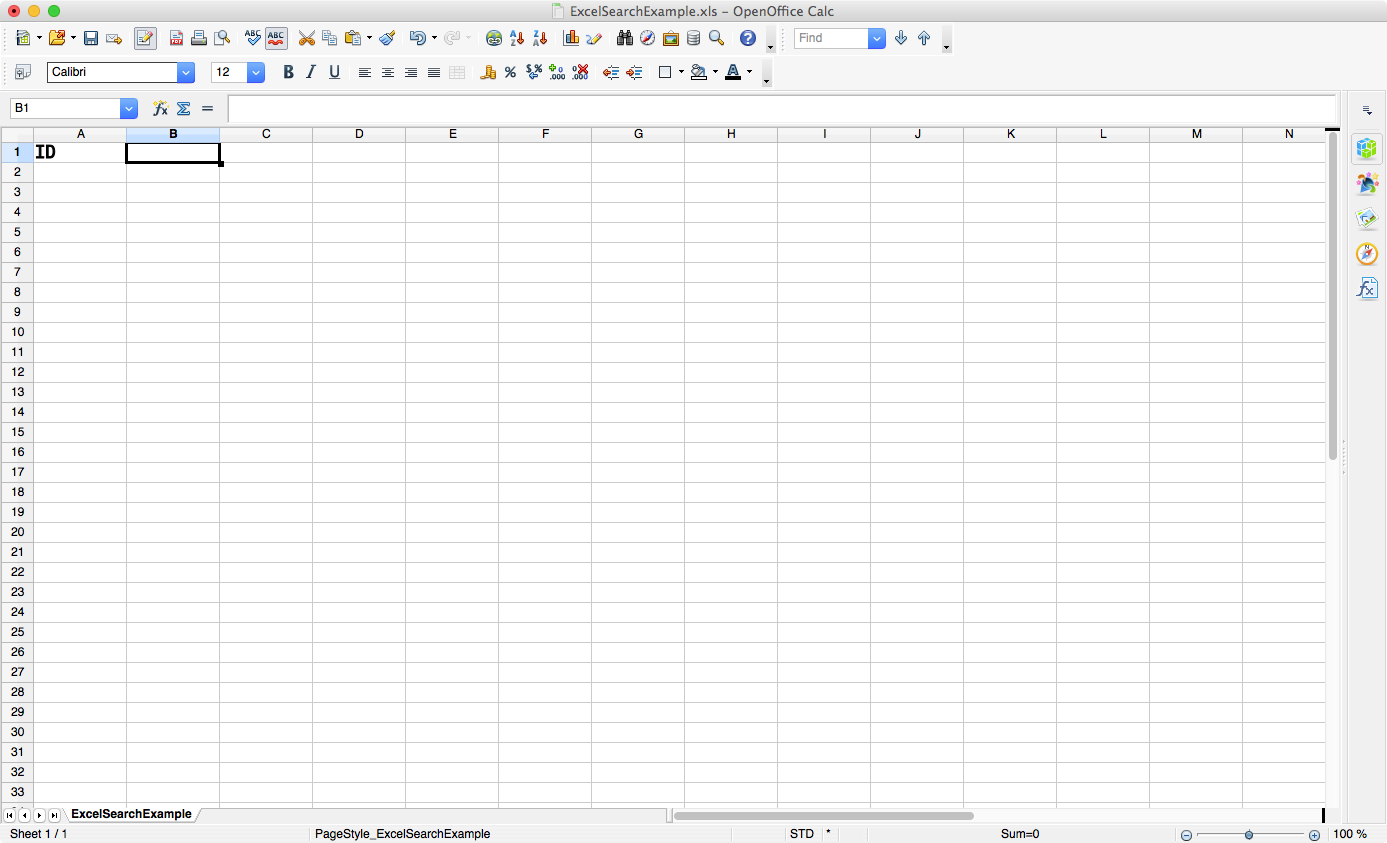The image size is (1387, 843).
Task: Click Background Color paint bucket
Action: (x=698, y=72)
